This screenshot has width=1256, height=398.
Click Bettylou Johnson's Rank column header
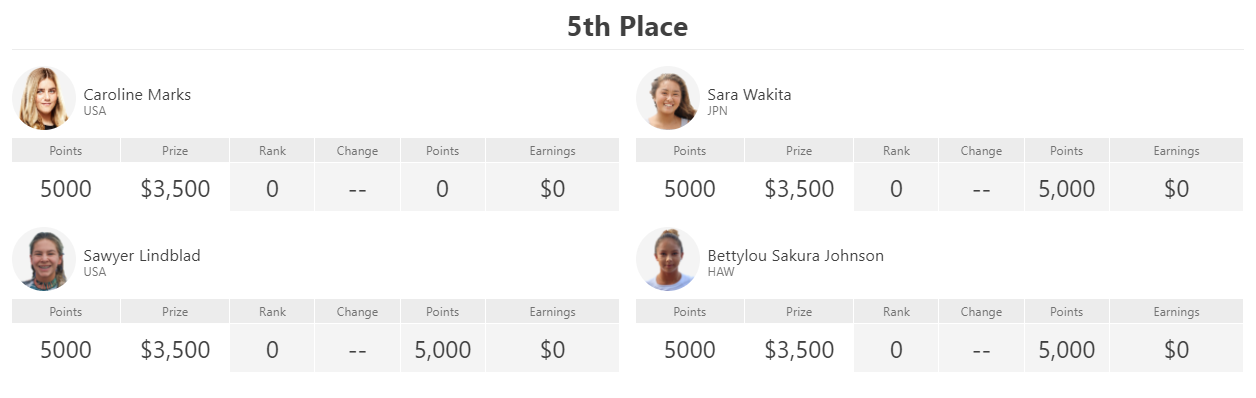pos(896,312)
